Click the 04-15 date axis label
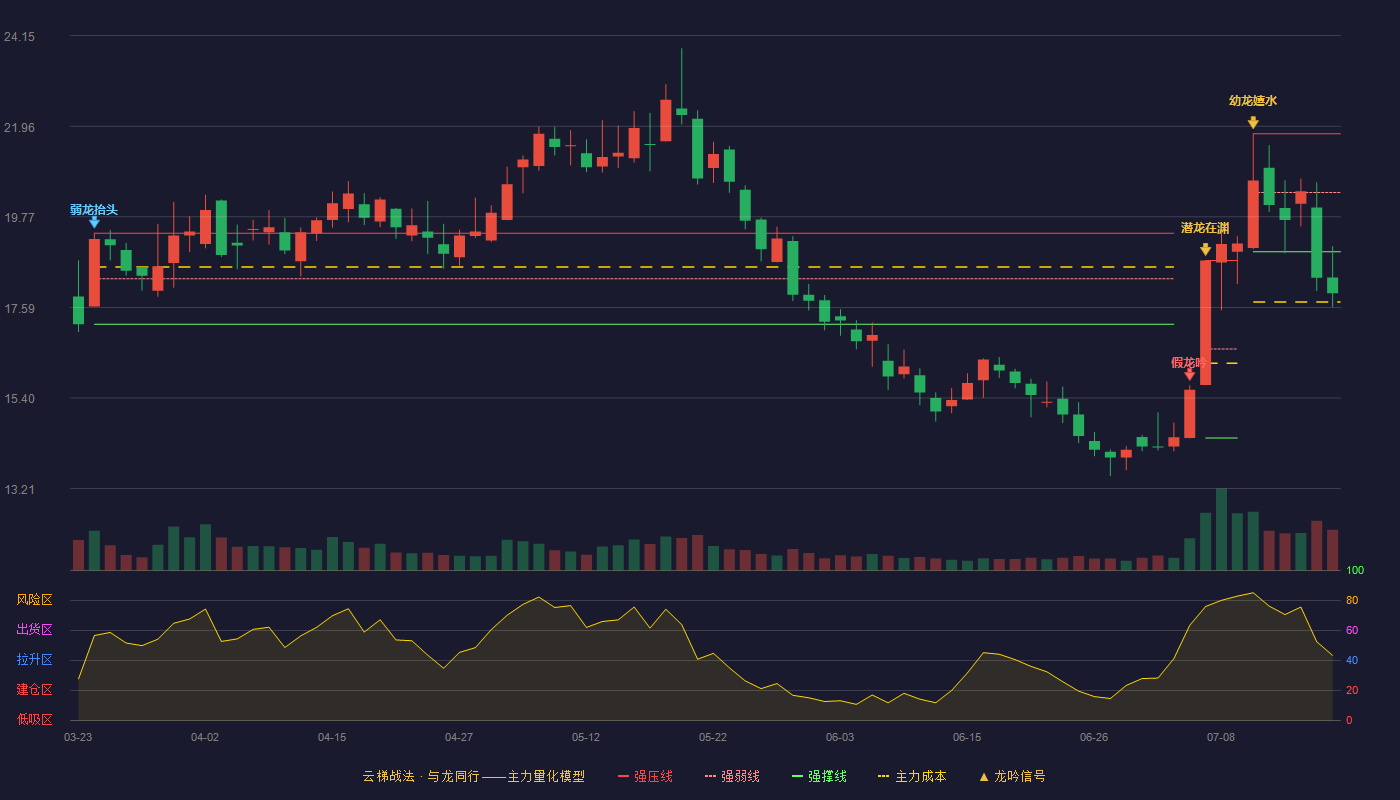The height and width of the screenshot is (800, 1400). point(332,737)
